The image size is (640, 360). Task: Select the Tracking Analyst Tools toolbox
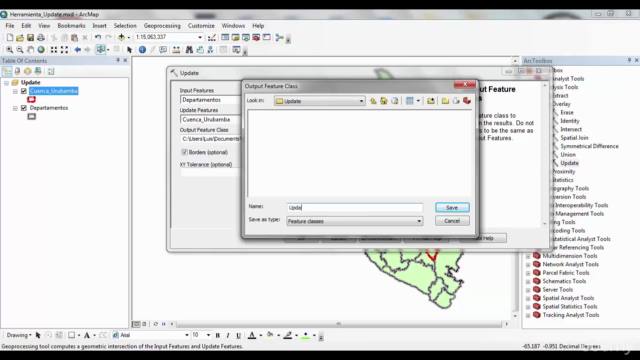click(571, 315)
